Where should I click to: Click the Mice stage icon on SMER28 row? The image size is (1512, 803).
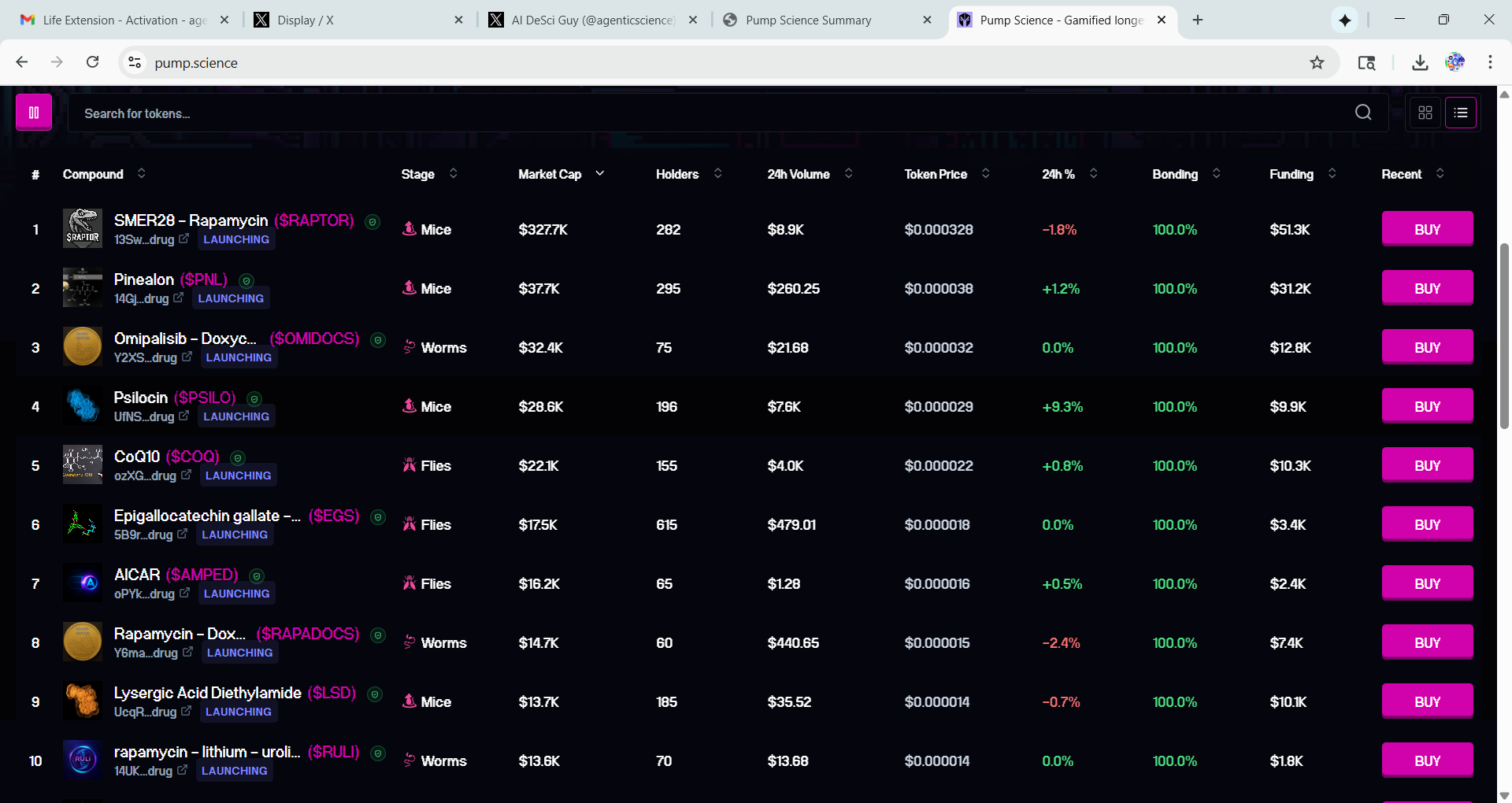409,229
